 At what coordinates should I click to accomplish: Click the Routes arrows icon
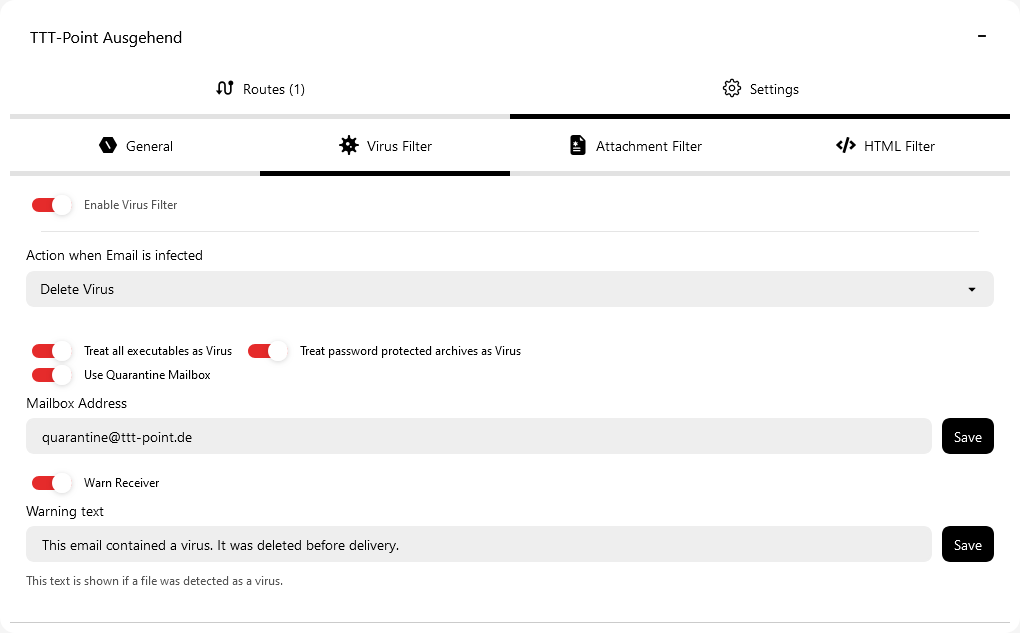click(x=225, y=88)
